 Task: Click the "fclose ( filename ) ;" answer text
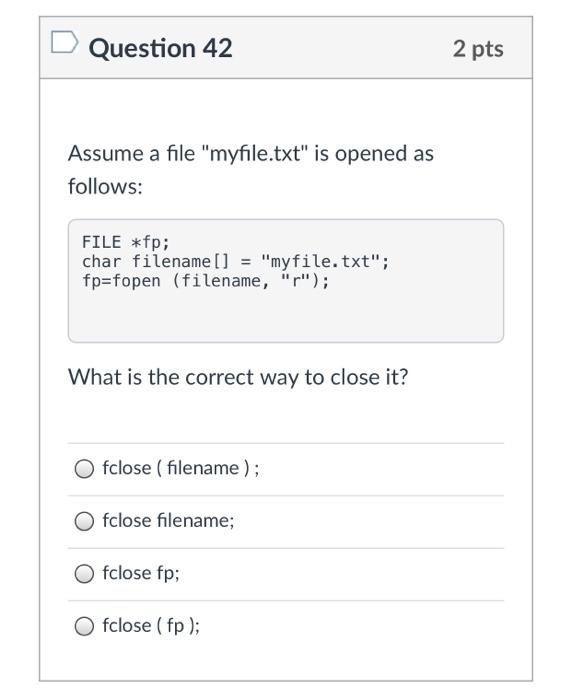tap(180, 468)
